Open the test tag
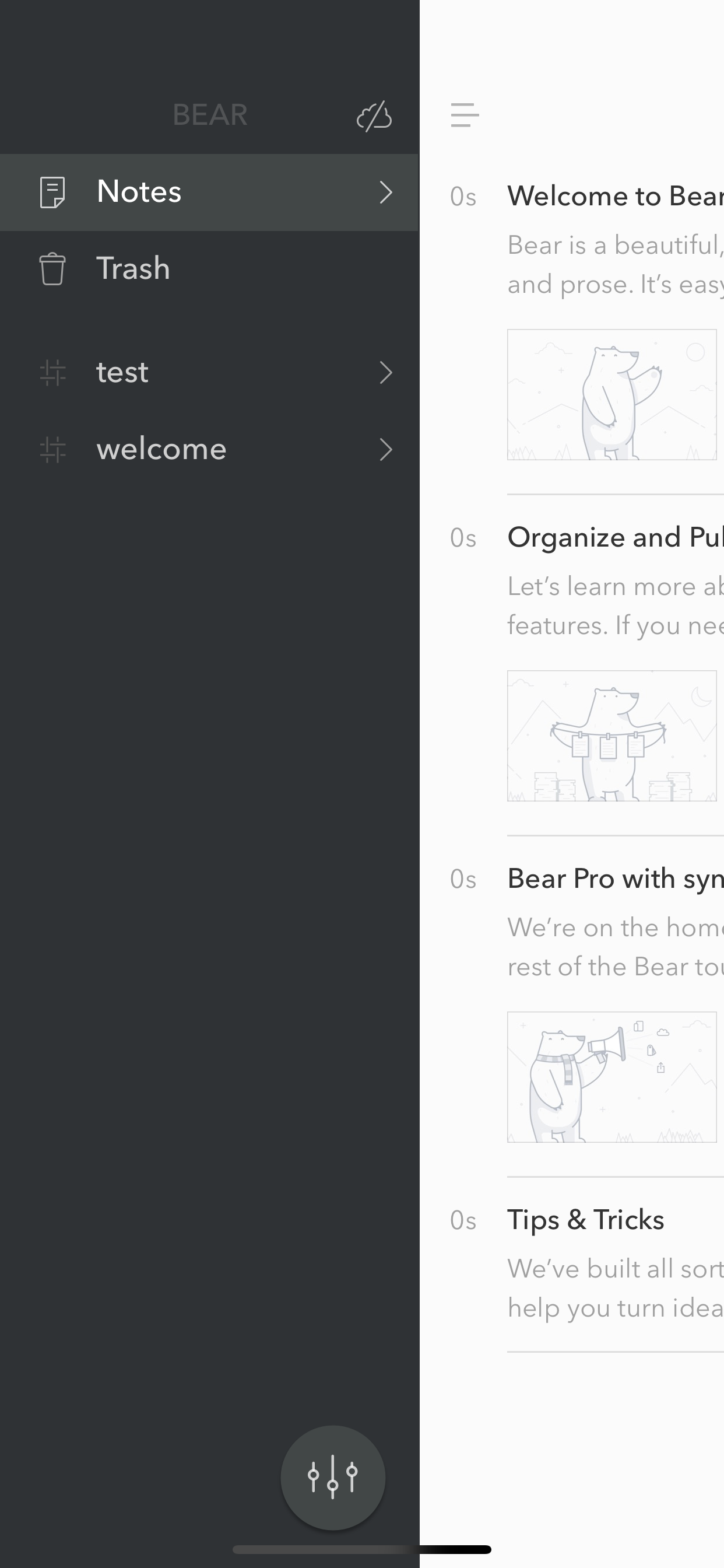The width and height of the screenshot is (724, 1568). click(209, 373)
